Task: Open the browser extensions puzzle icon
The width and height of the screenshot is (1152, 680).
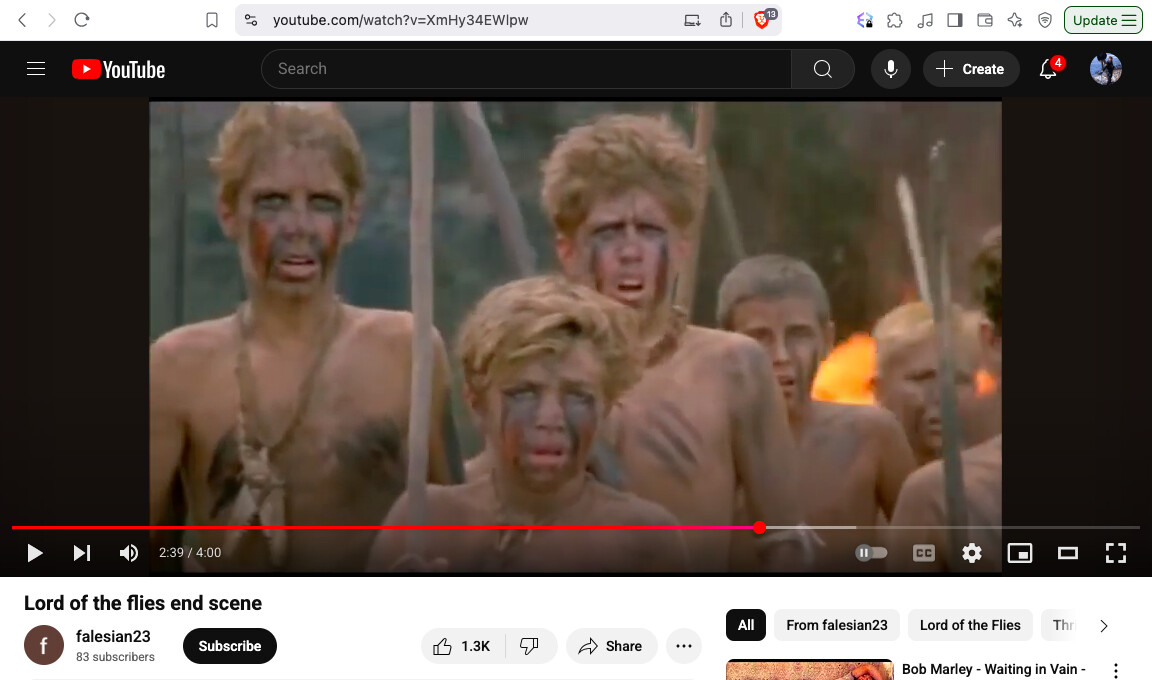Action: pyautogui.click(x=894, y=20)
